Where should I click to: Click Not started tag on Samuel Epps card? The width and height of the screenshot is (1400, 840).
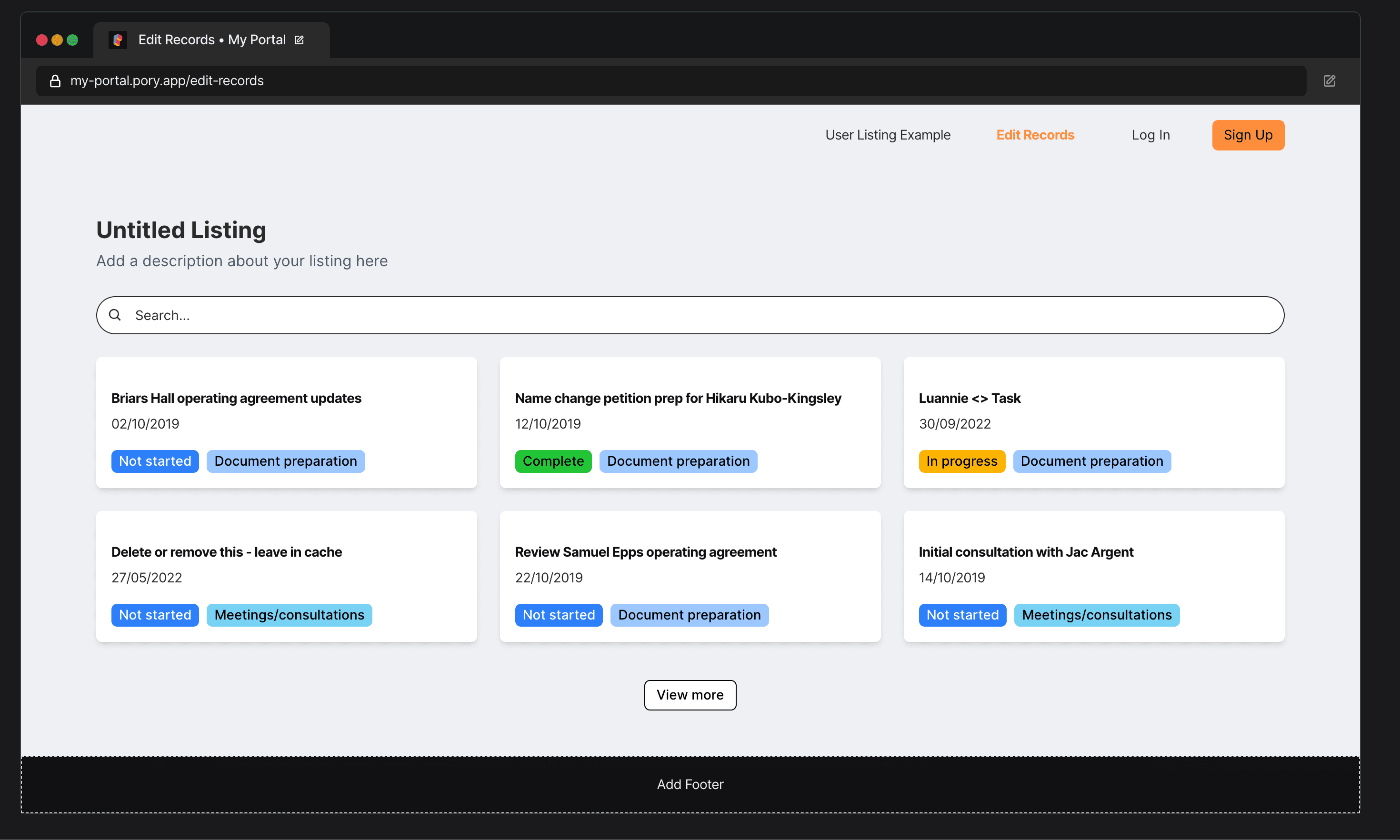[x=559, y=615]
